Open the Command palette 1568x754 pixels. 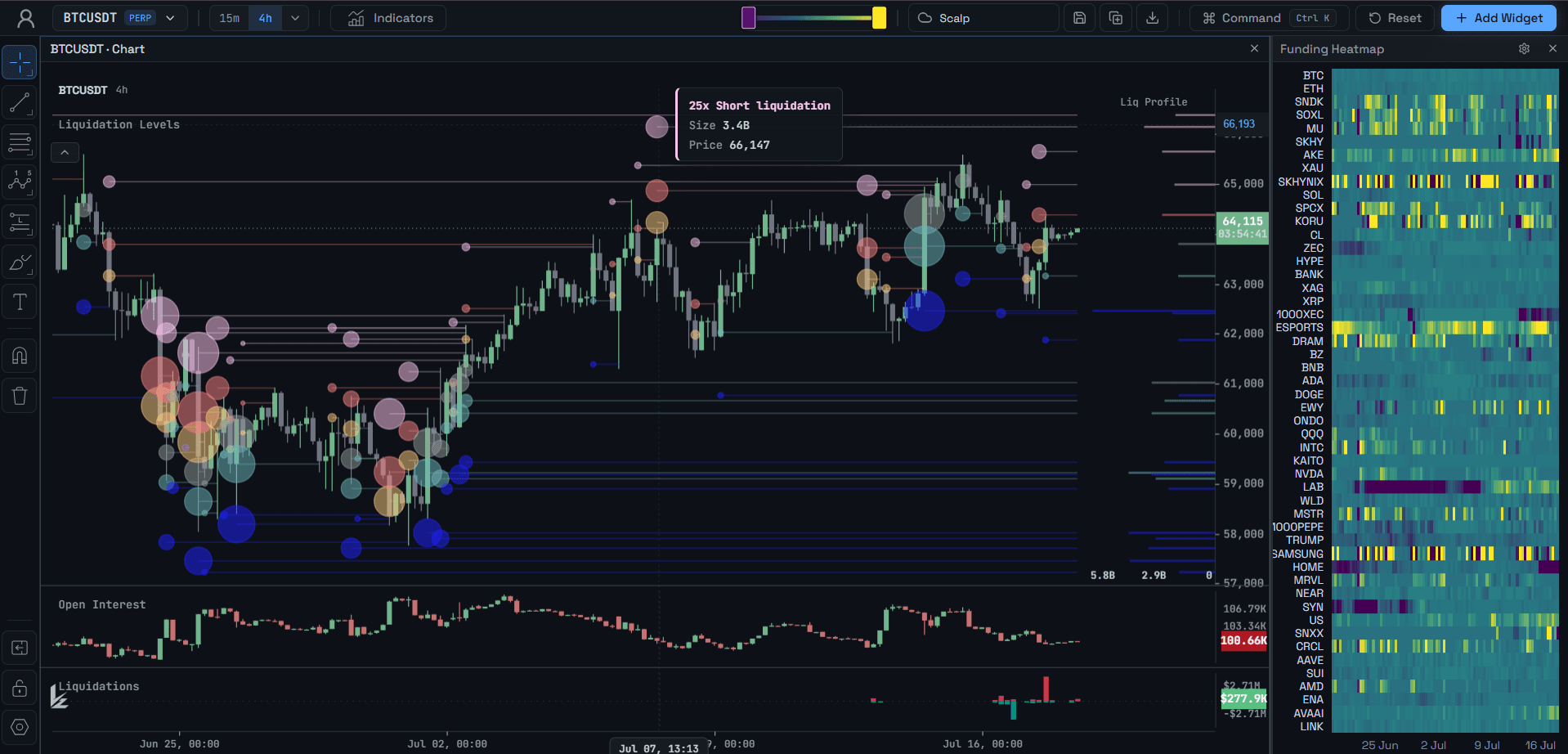(x=1269, y=18)
